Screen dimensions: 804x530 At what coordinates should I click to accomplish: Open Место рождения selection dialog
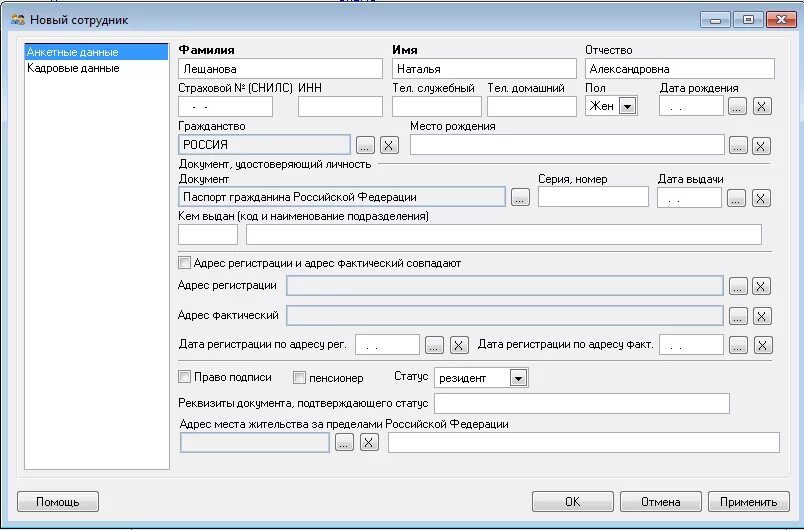point(737,146)
